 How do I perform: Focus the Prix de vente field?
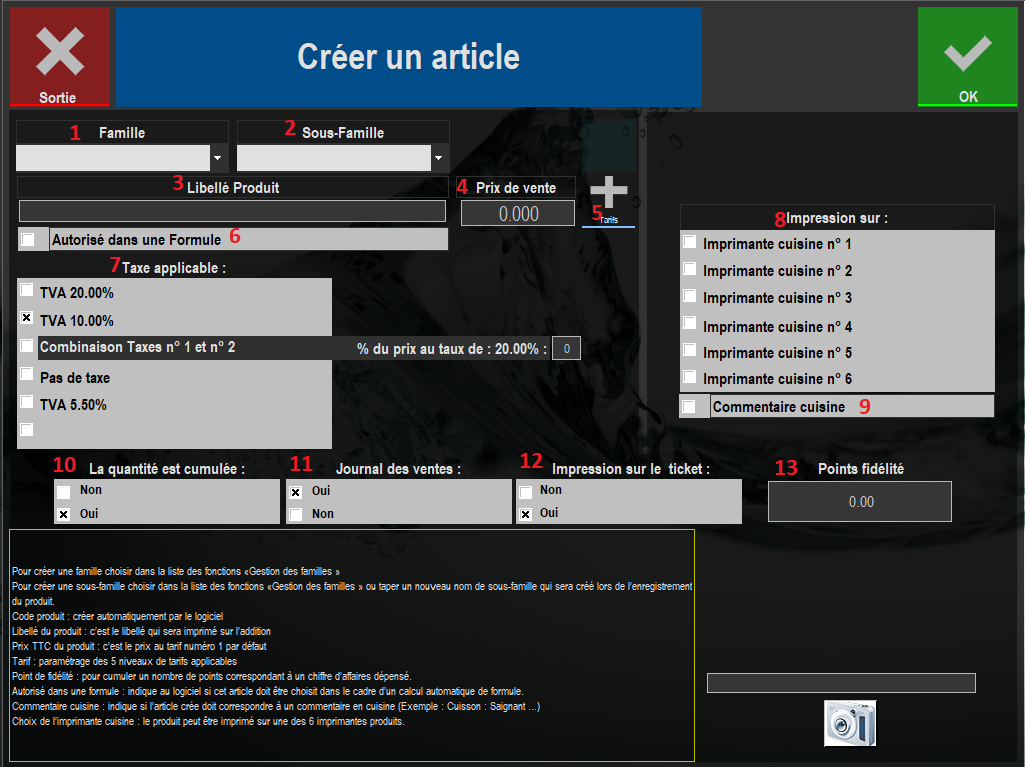pos(518,213)
